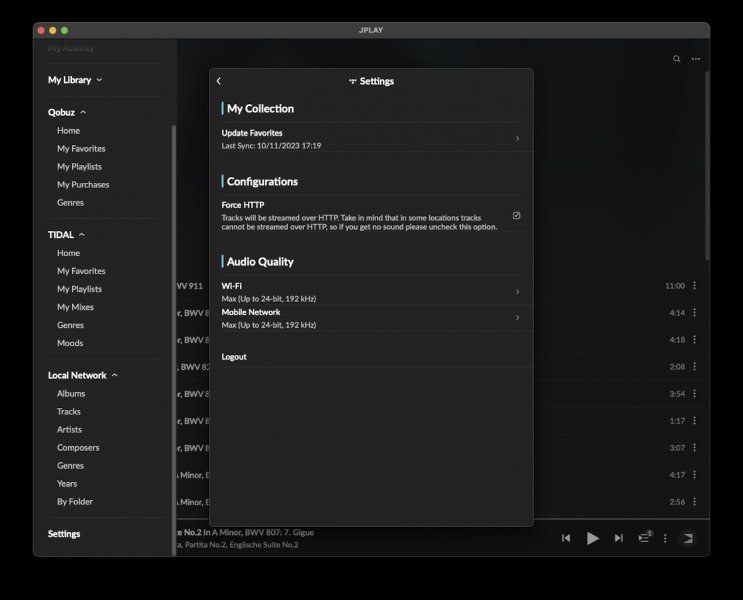
Task: Open options for the 3:54 track
Action: [695, 393]
